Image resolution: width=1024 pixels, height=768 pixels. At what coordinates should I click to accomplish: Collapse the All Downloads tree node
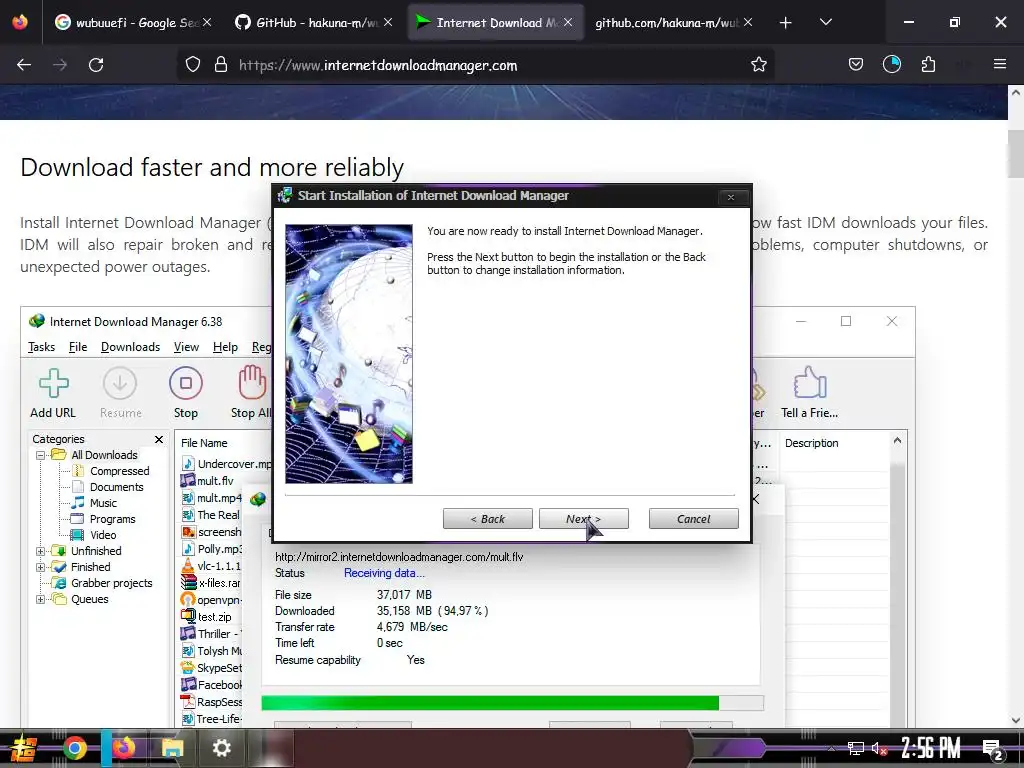tap(40, 455)
